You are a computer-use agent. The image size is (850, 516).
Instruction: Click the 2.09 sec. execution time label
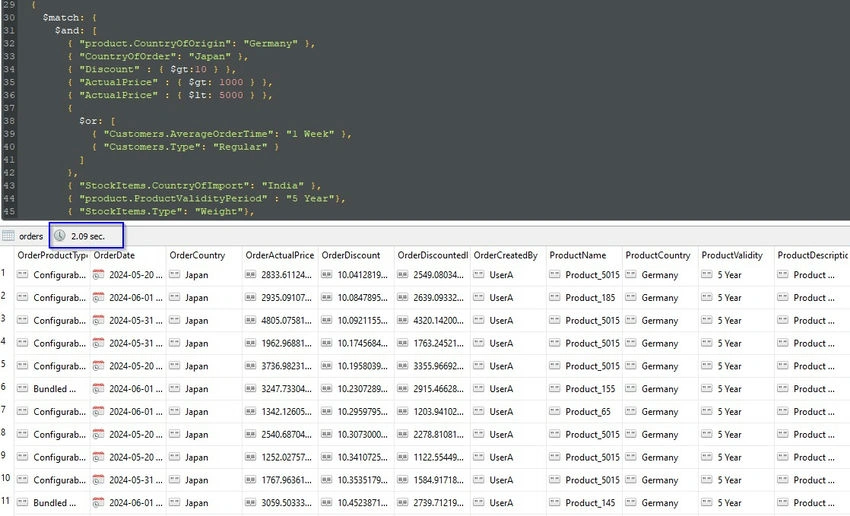[88, 236]
